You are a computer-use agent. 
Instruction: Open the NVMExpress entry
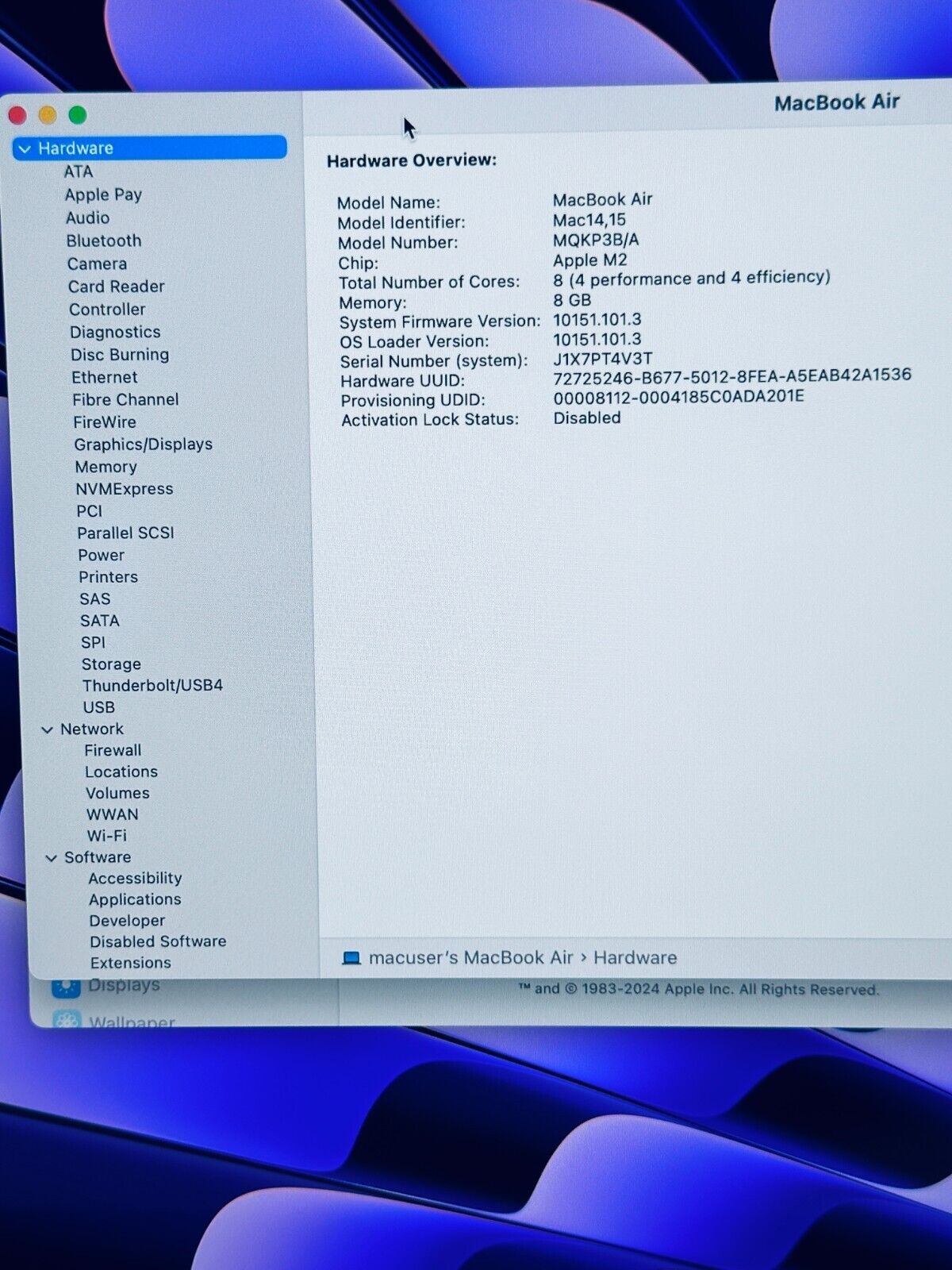(125, 489)
